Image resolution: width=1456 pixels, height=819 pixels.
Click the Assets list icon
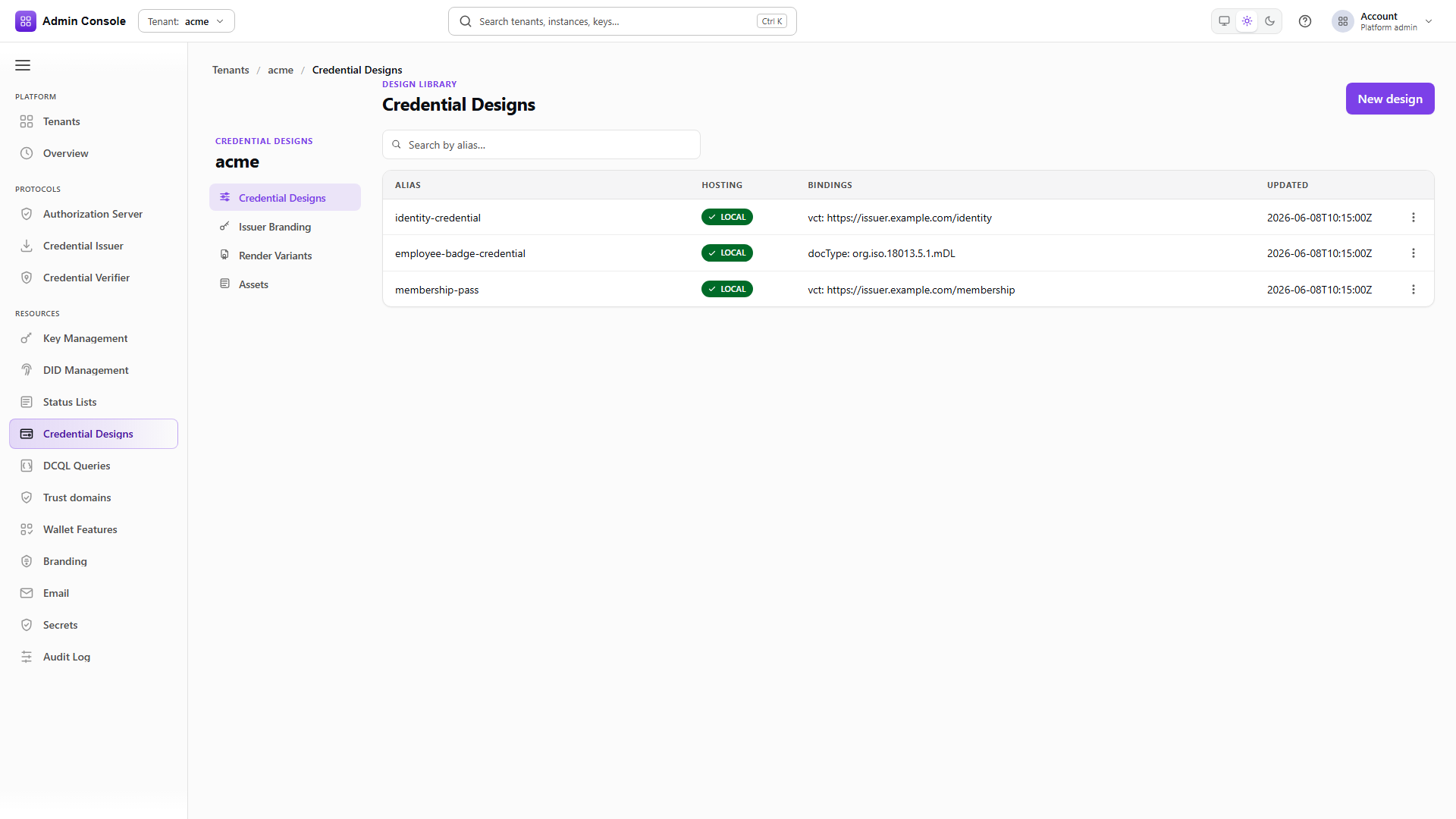click(x=224, y=284)
